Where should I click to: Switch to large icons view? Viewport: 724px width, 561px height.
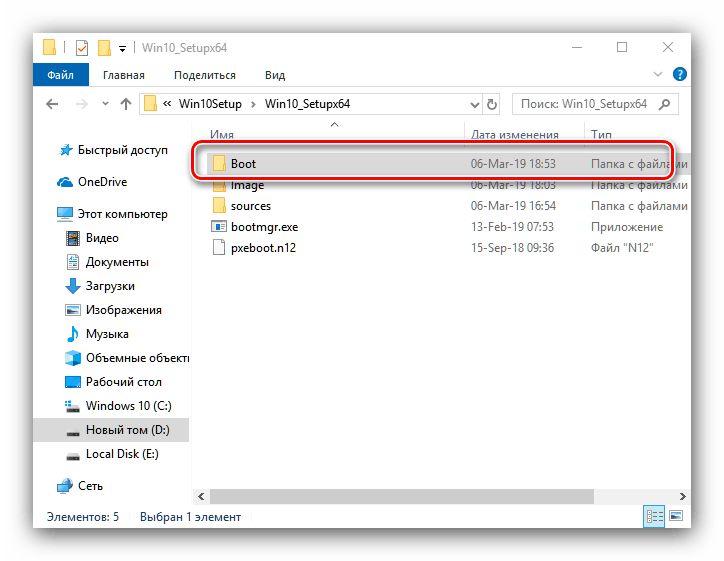point(676,515)
